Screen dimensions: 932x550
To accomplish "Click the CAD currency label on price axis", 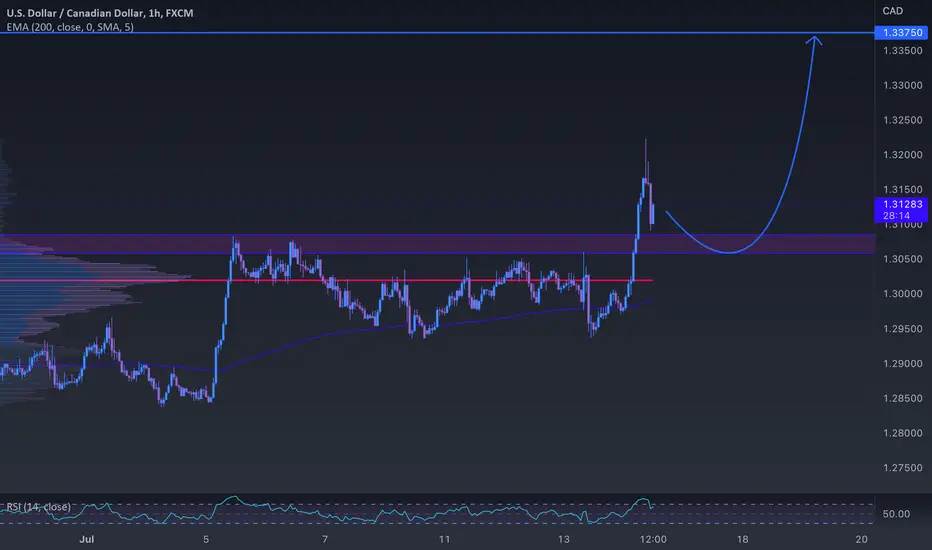I will (x=892, y=11).
